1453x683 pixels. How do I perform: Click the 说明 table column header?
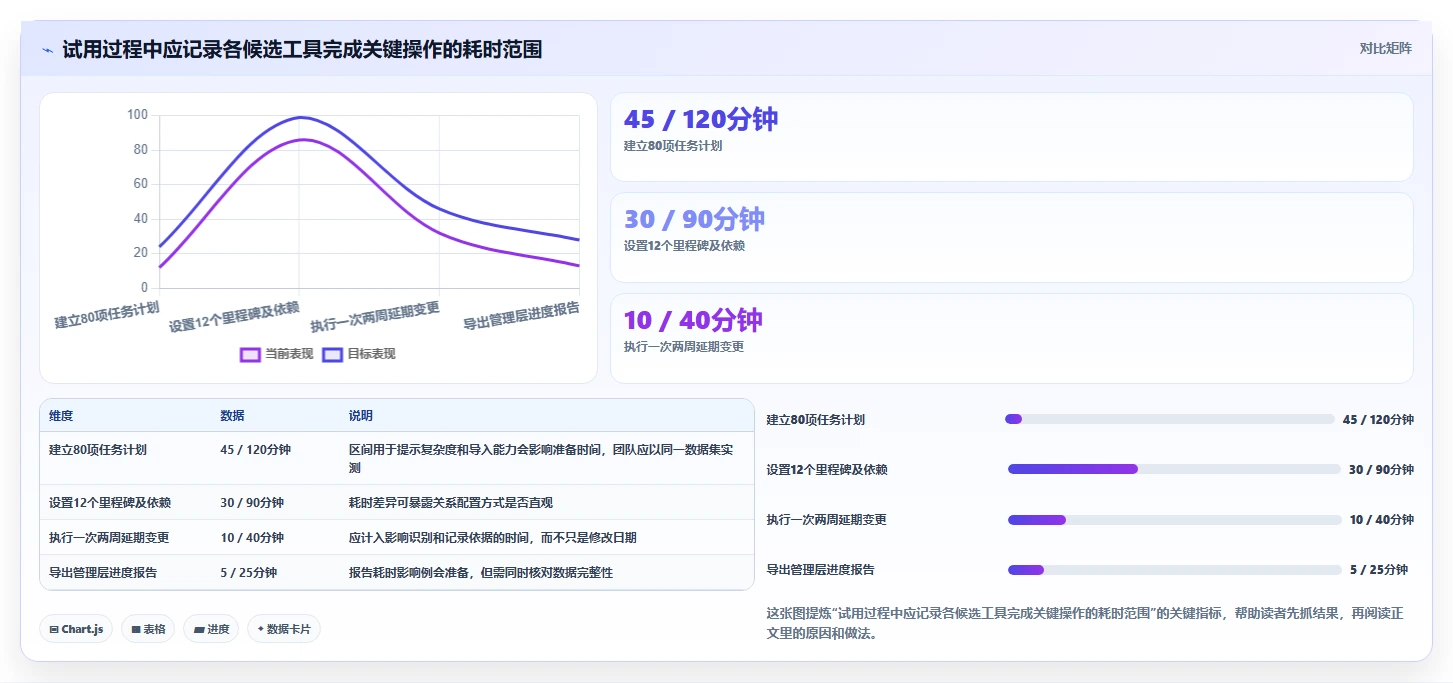pos(360,416)
